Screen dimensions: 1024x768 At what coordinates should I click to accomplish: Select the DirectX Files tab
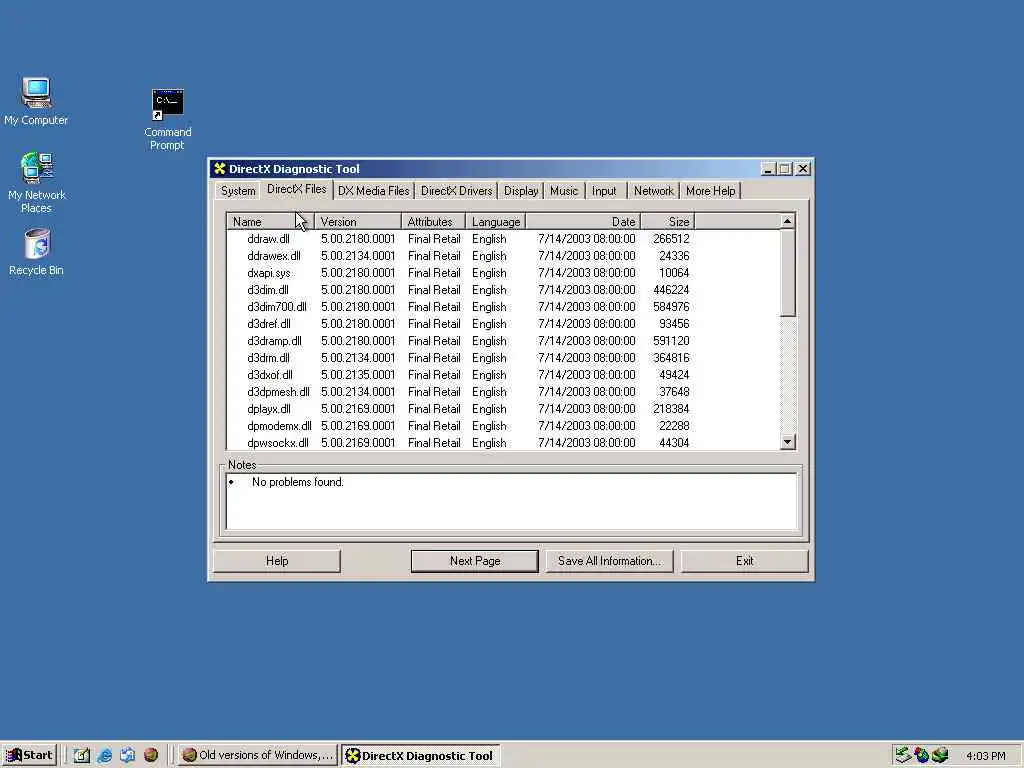296,189
